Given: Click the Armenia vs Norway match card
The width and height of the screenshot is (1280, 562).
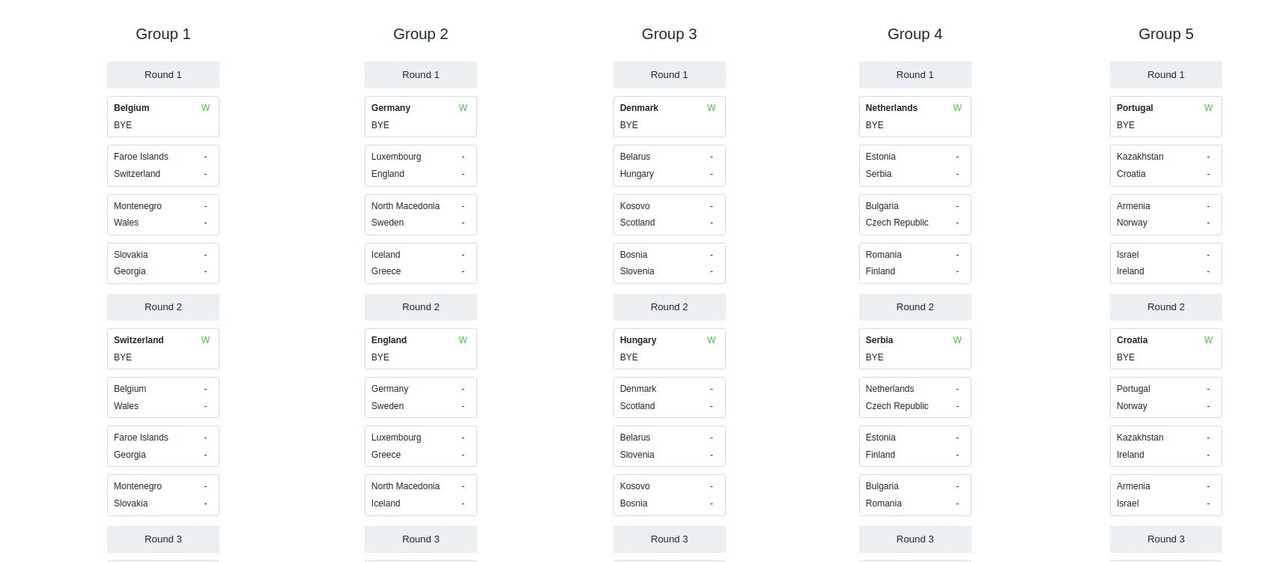Looking at the screenshot, I should coord(1166,214).
